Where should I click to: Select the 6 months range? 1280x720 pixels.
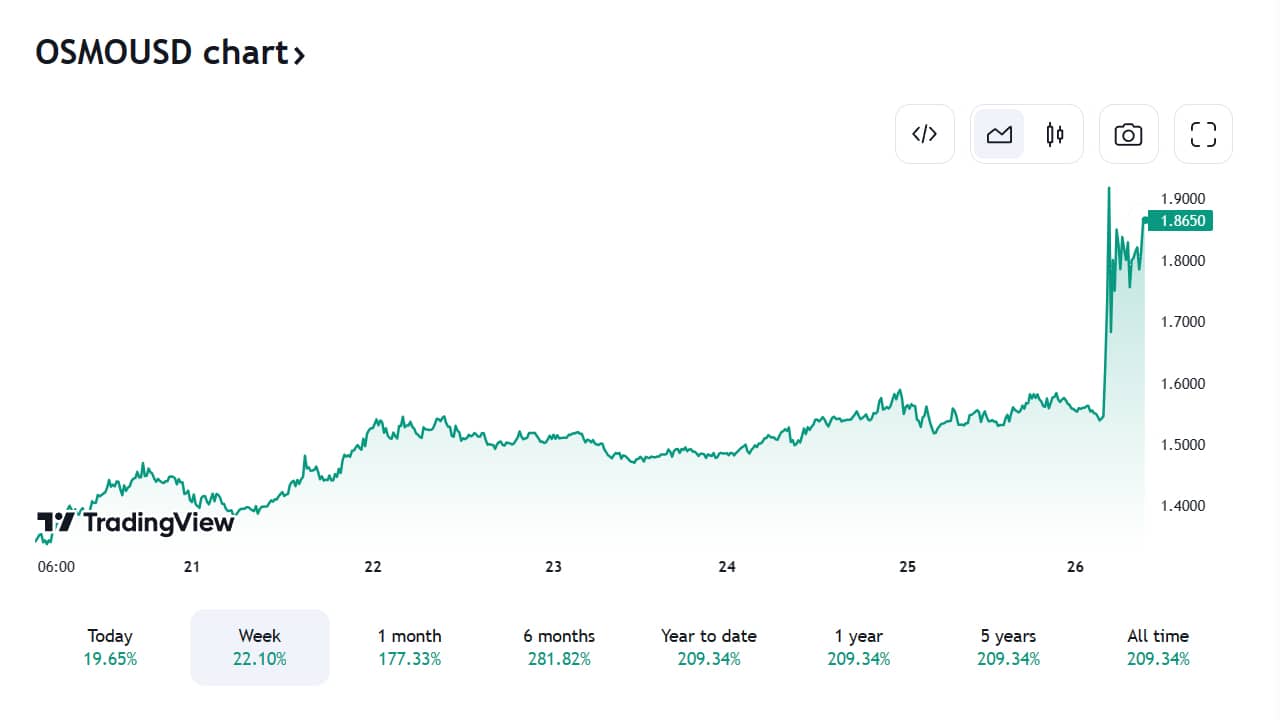pos(559,647)
